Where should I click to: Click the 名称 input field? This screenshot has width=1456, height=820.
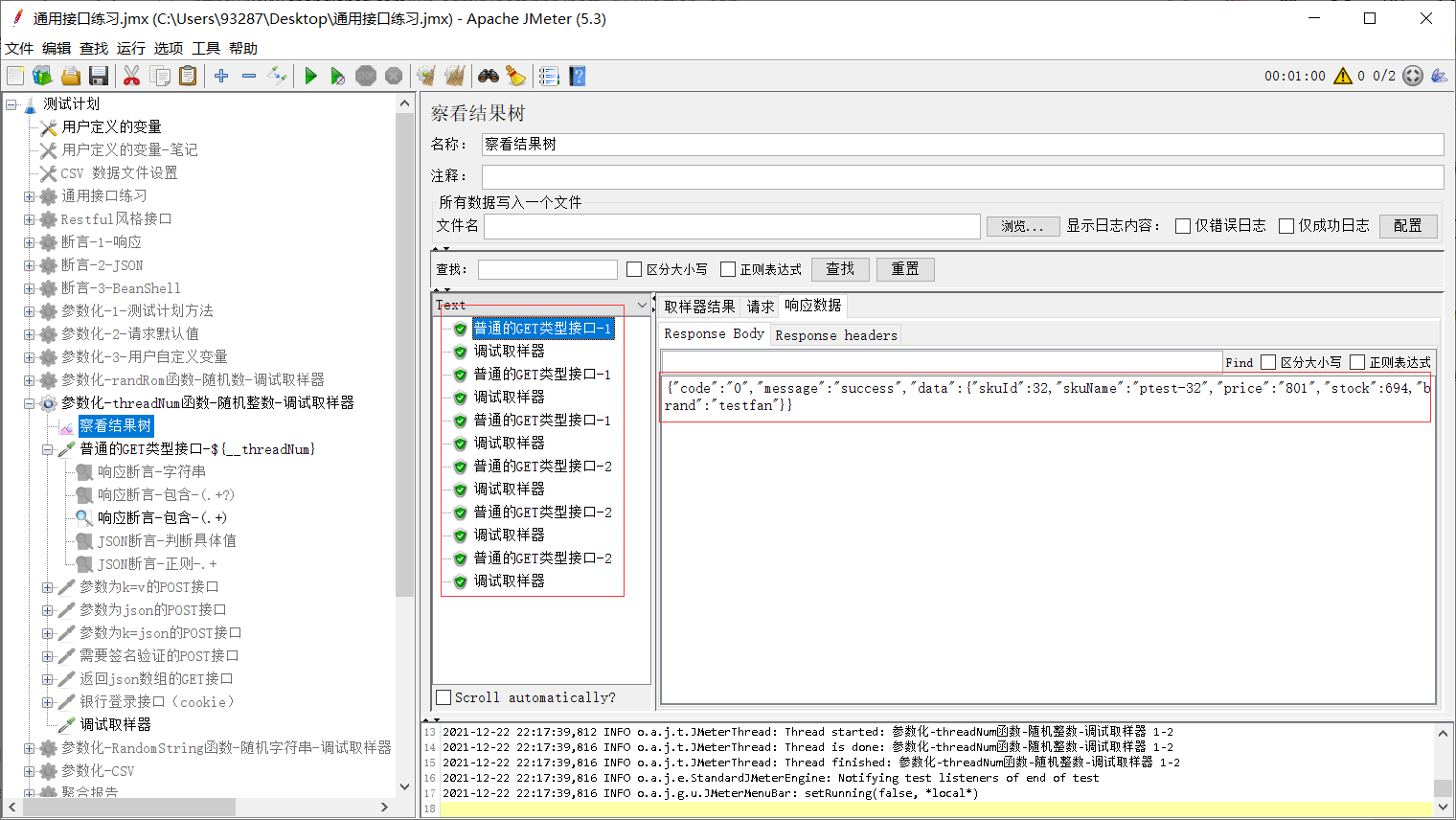click(962, 145)
